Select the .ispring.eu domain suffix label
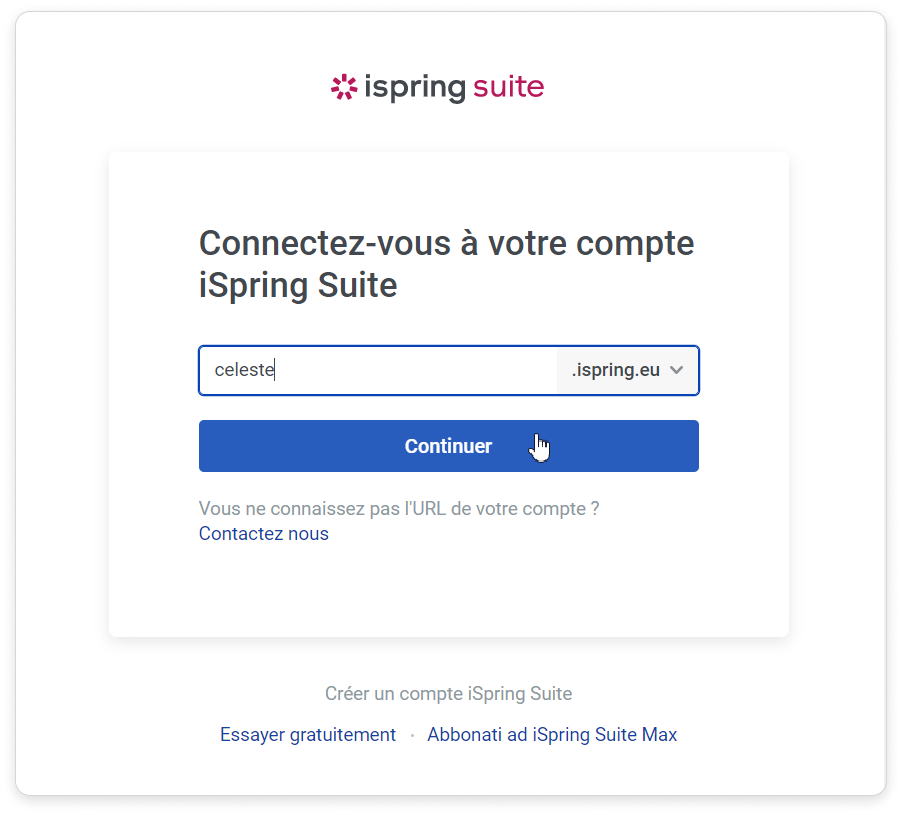The image size is (902, 815). coord(615,370)
